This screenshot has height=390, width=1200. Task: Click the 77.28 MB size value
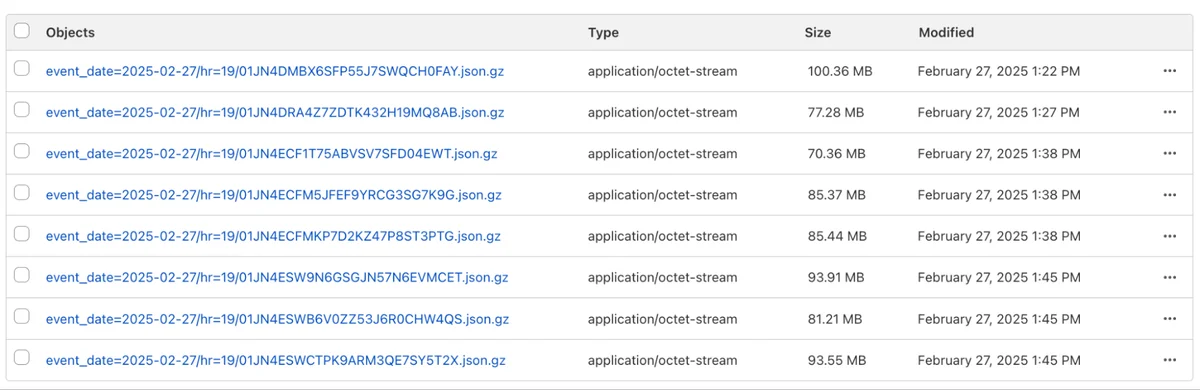836,113
